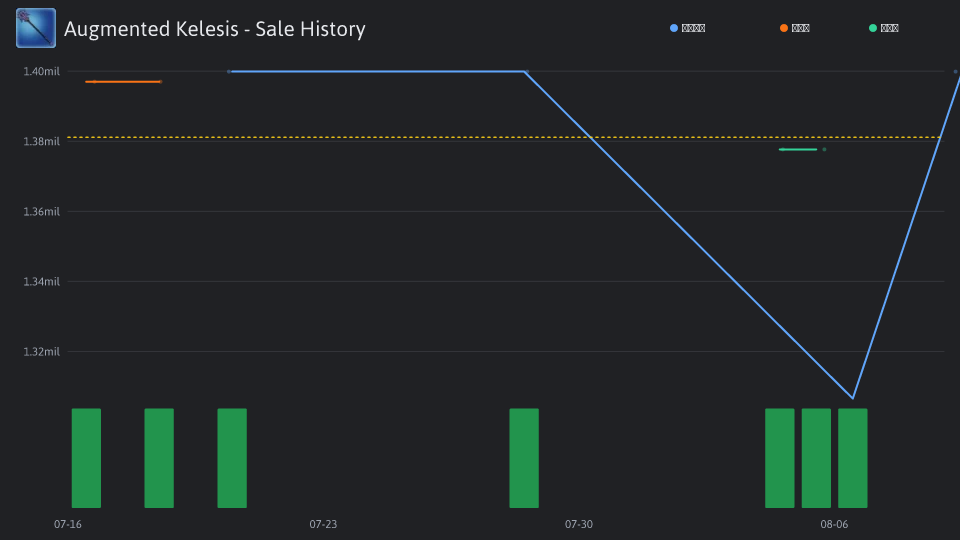Viewport: 960px width, 540px height.
Task: Select volume bar beneath blue line's lowest point
Action: (853, 458)
